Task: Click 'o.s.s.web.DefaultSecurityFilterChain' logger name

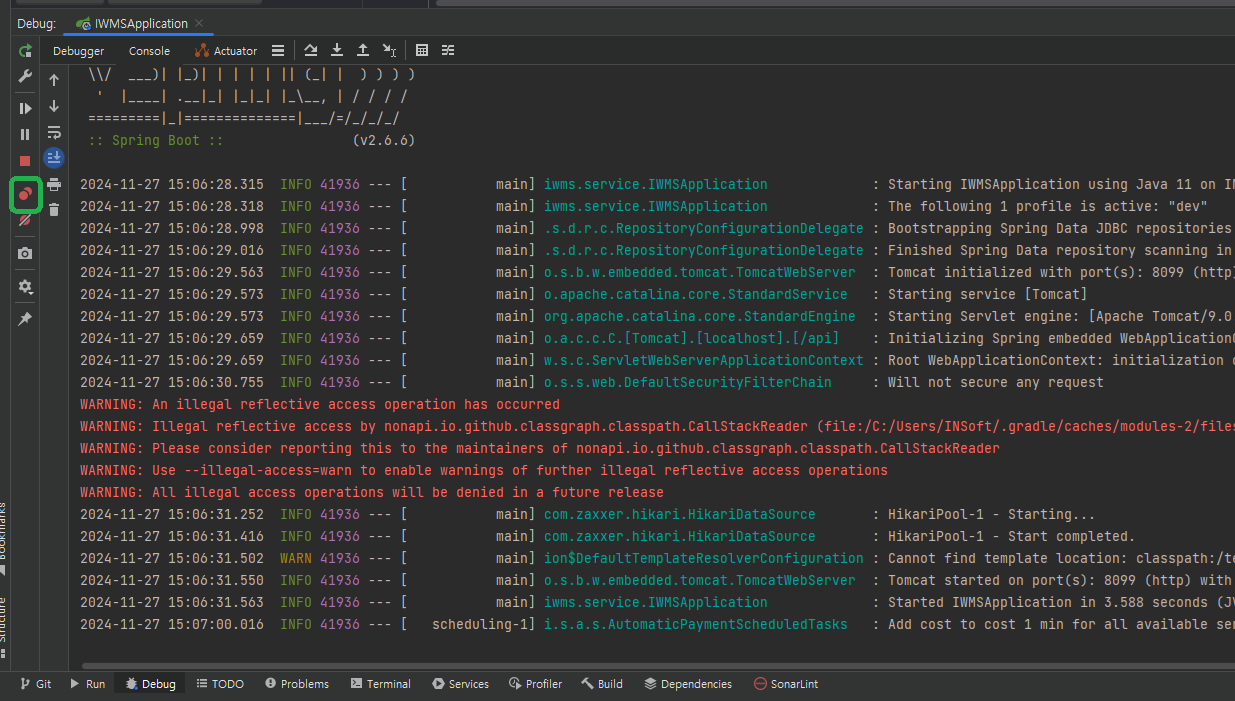Action: pyautogui.click(x=687, y=382)
